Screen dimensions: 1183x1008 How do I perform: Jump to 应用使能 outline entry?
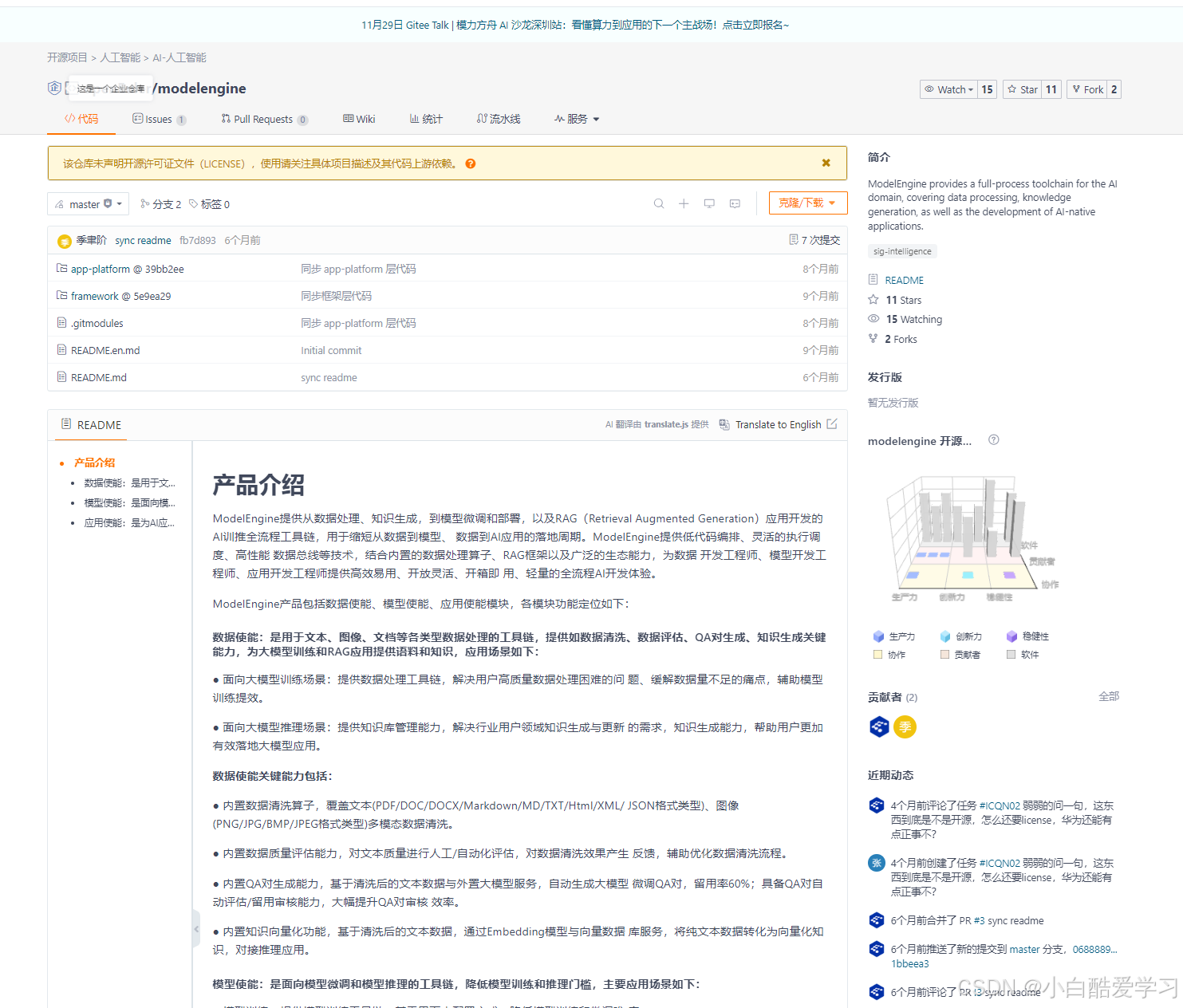coord(129,522)
